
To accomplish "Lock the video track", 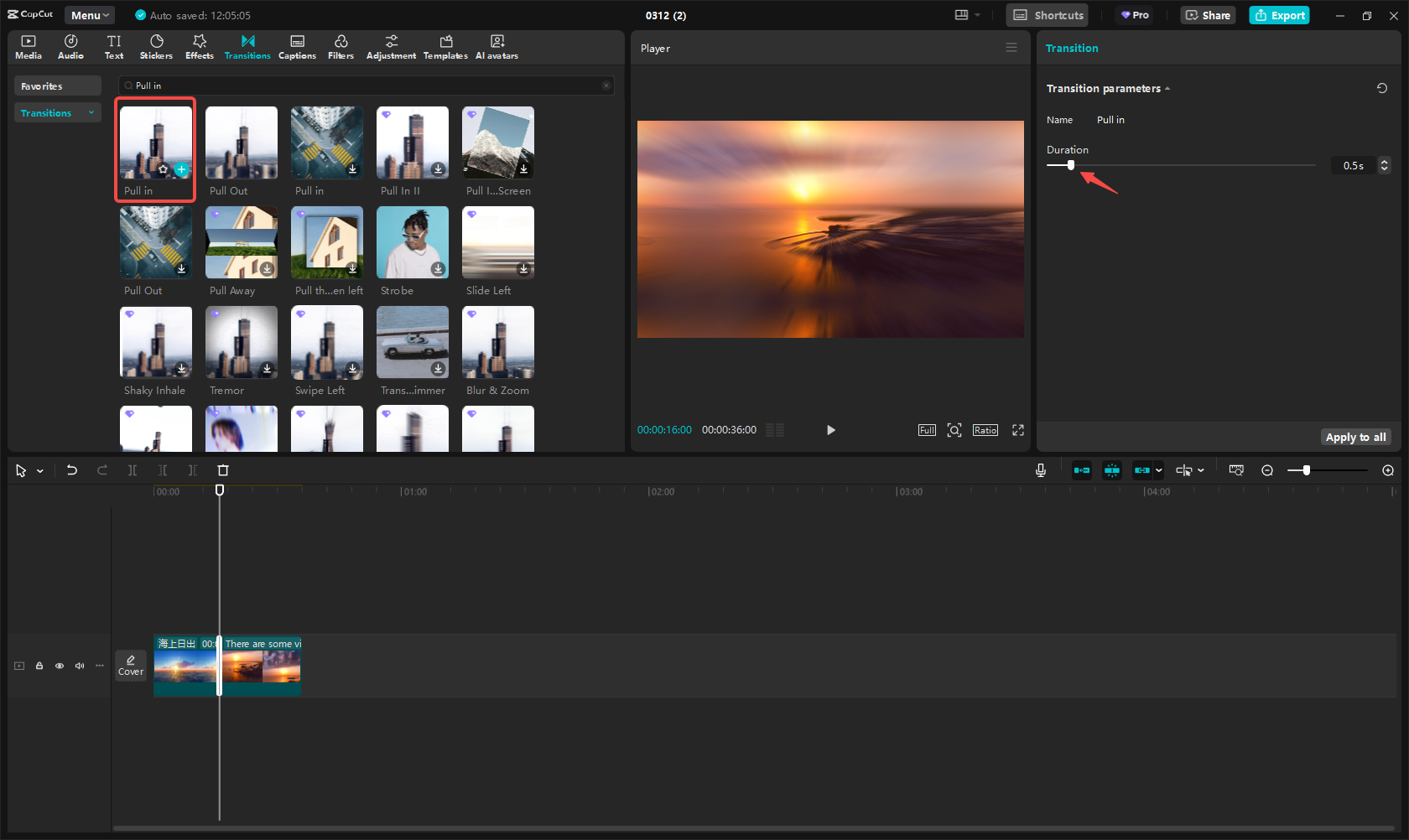I will (x=39, y=666).
